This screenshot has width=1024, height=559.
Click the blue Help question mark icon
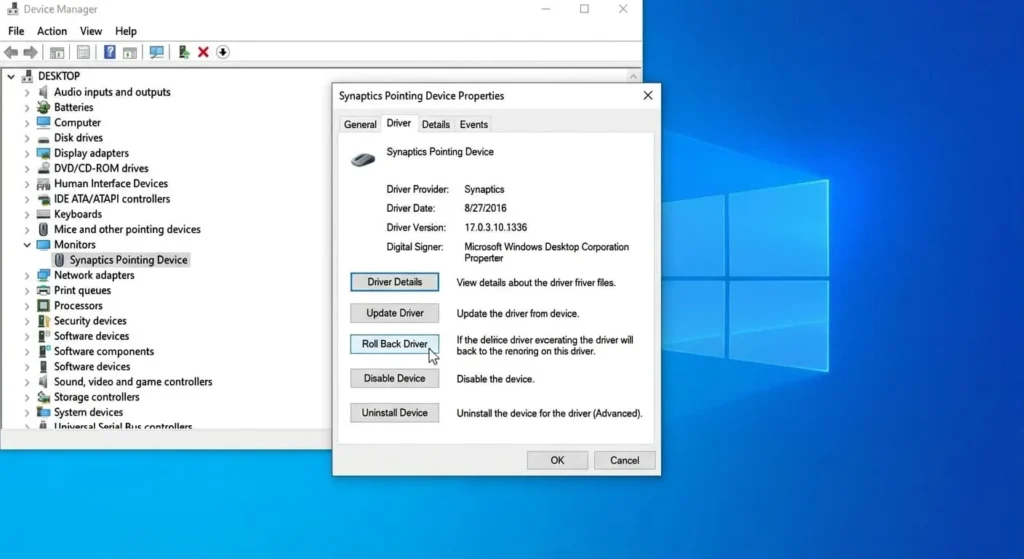click(x=110, y=52)
